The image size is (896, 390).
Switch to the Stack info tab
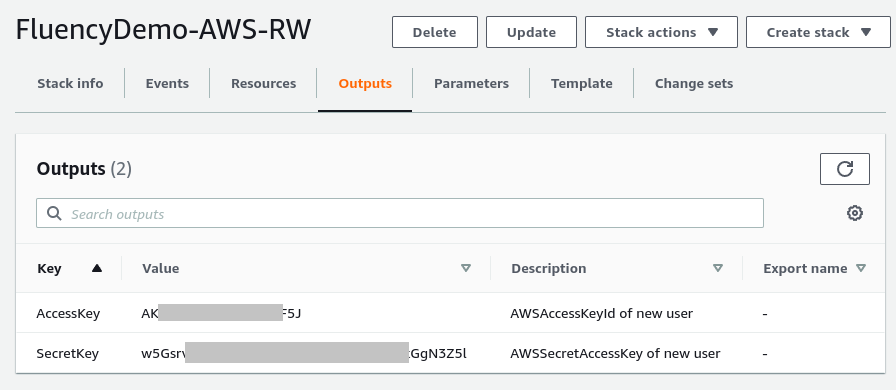[x=70, y=83]
